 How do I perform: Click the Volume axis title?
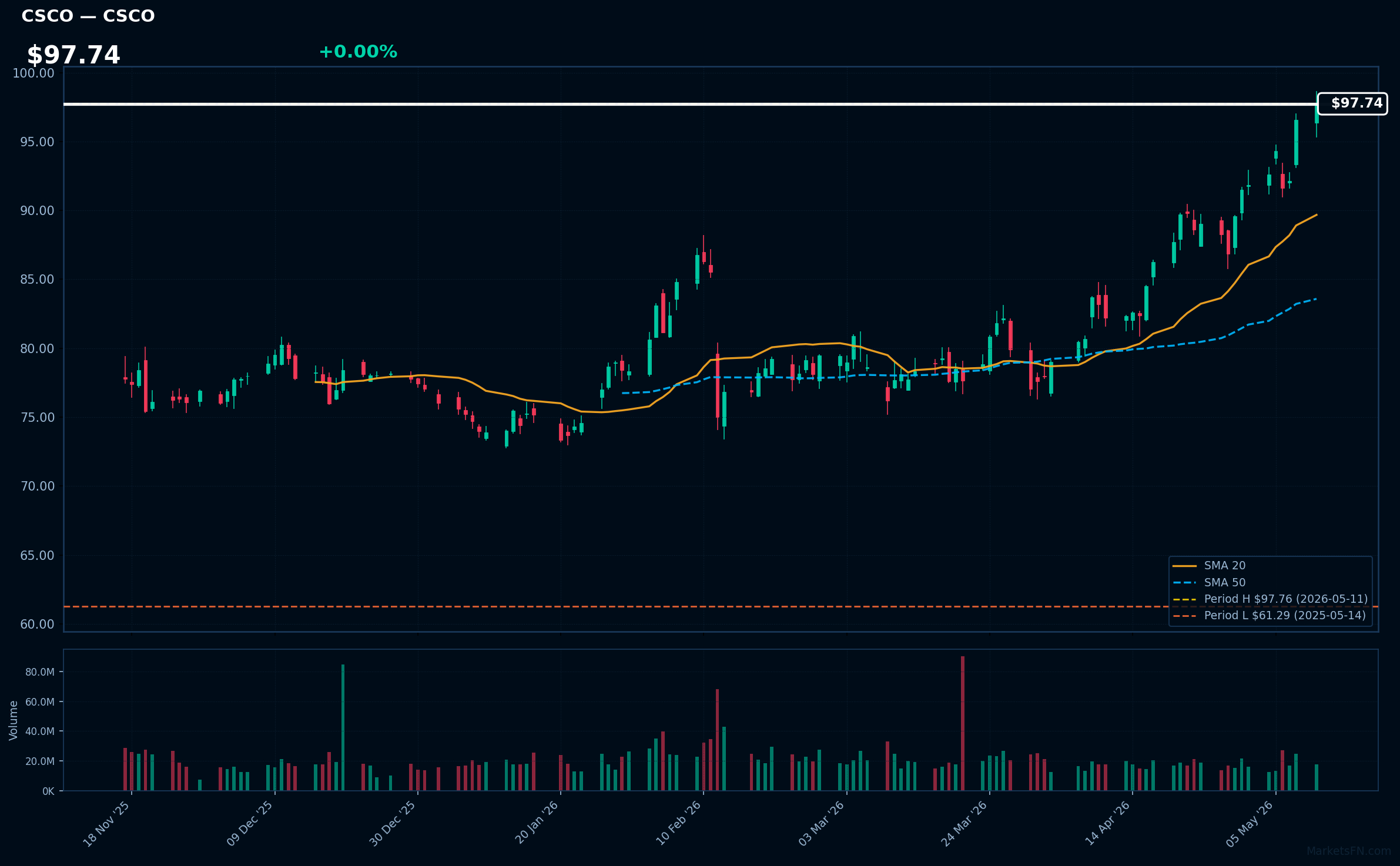click(14, 720)
